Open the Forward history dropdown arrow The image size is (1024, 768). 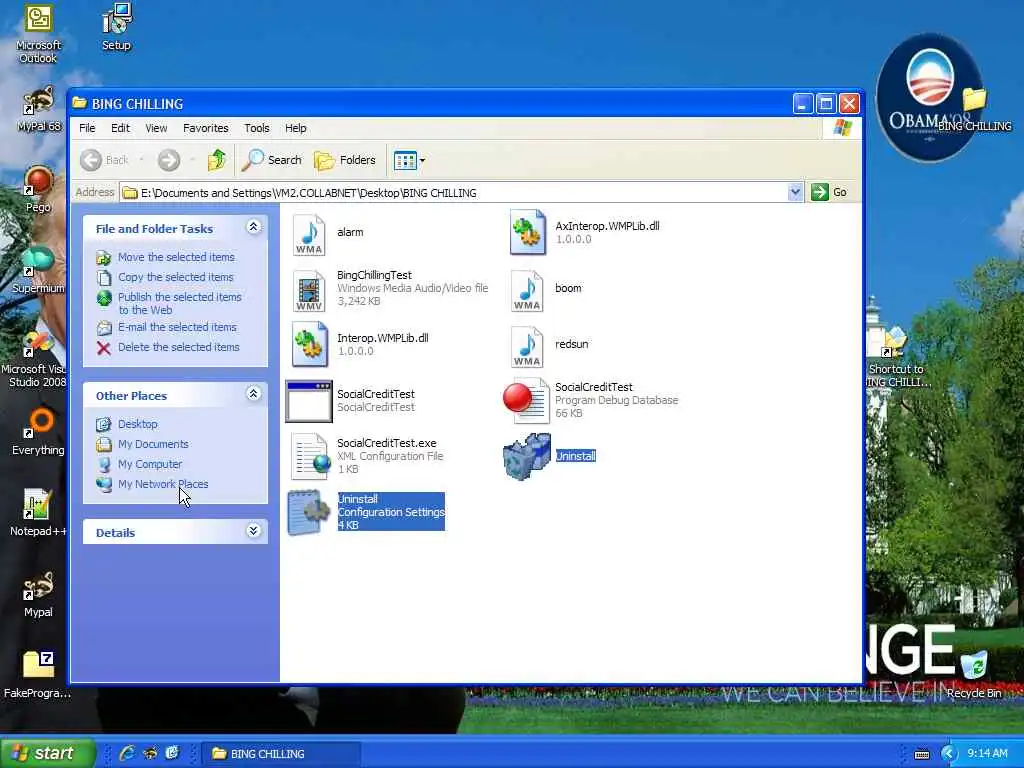[192, 160]
